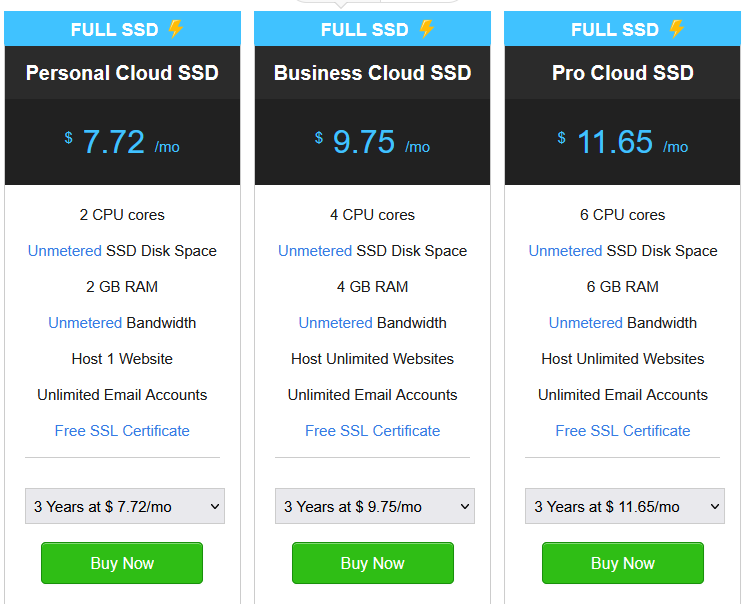Expand the Business plan 3 Years dropdown
The image size is (747, 604).
(x=374, y=506)
